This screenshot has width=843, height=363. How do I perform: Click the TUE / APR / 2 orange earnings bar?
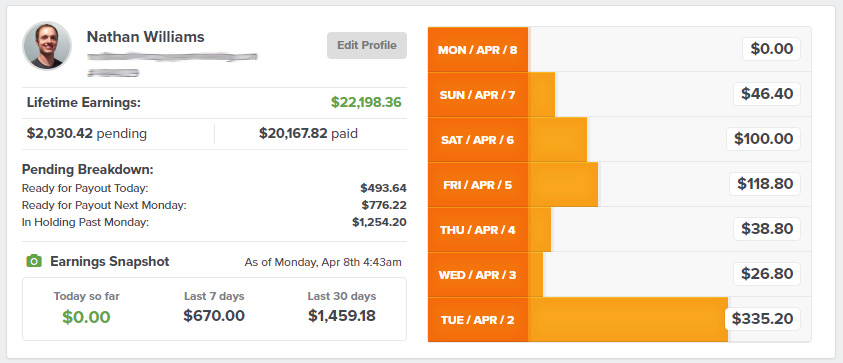click(627, 319)
